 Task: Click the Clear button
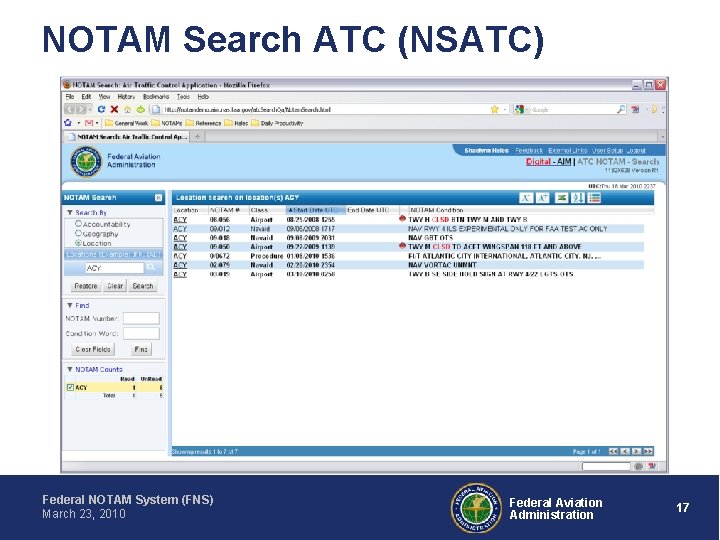tap(115, 286)
